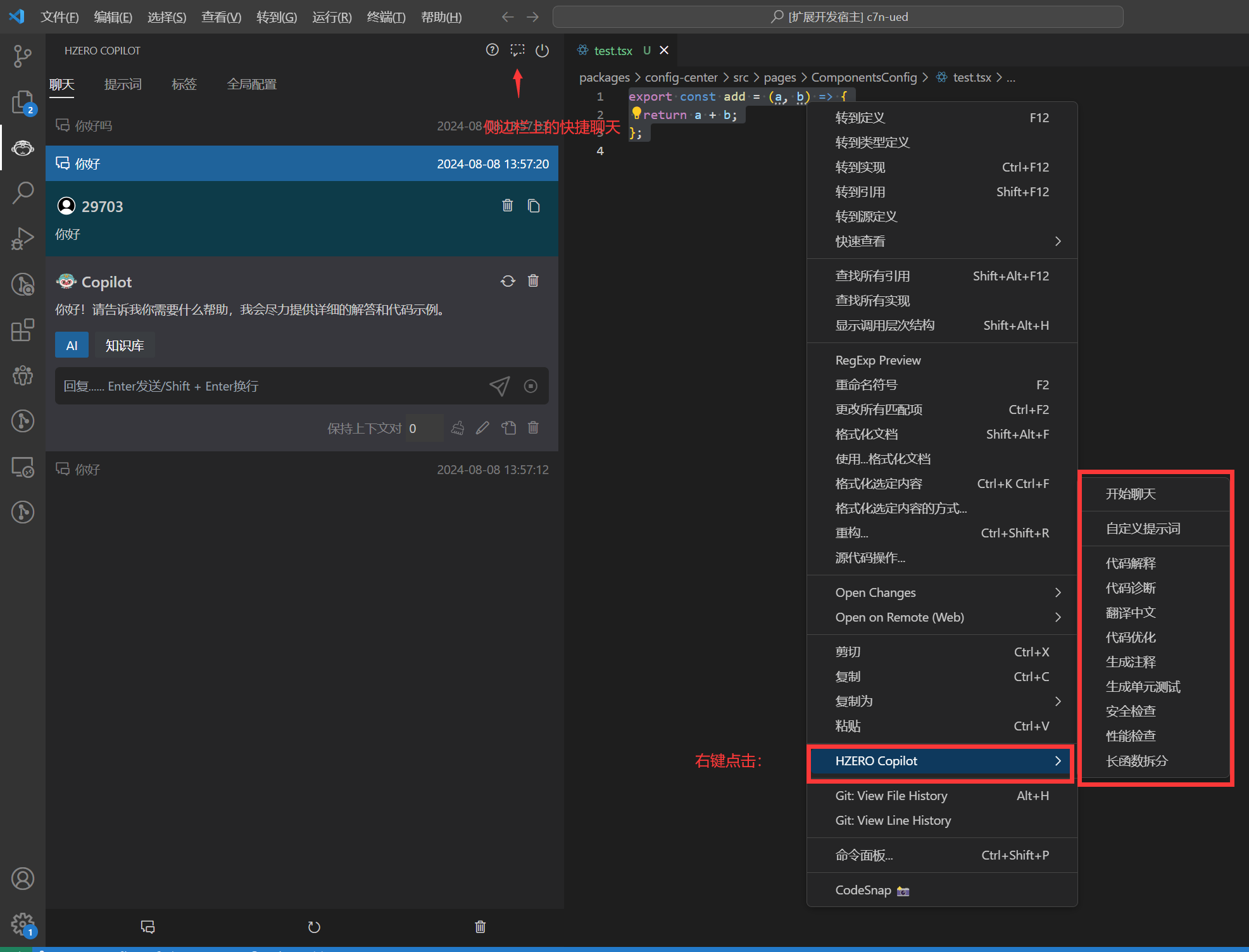Screen dimensions: 1249x952
Task: Open Remote Explorer view in activity bar
Action: [23, 467]
